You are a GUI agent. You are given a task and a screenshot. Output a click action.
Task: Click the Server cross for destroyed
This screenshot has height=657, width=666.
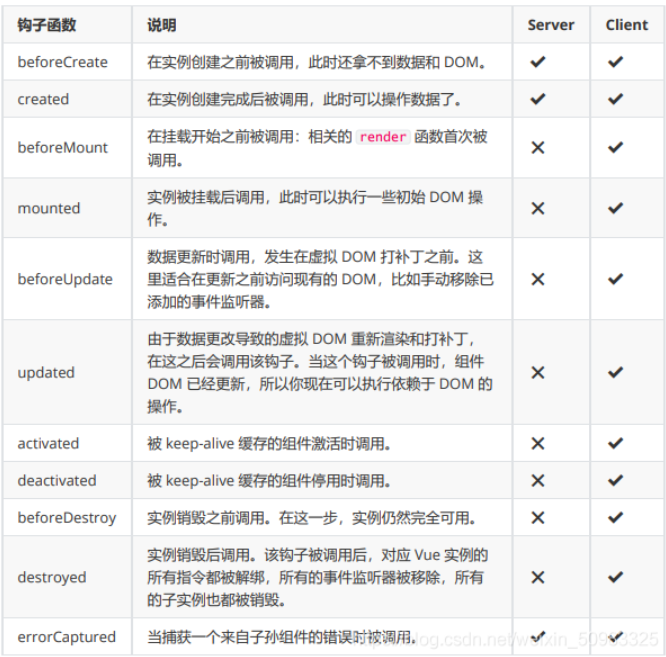tap(538, 577)
